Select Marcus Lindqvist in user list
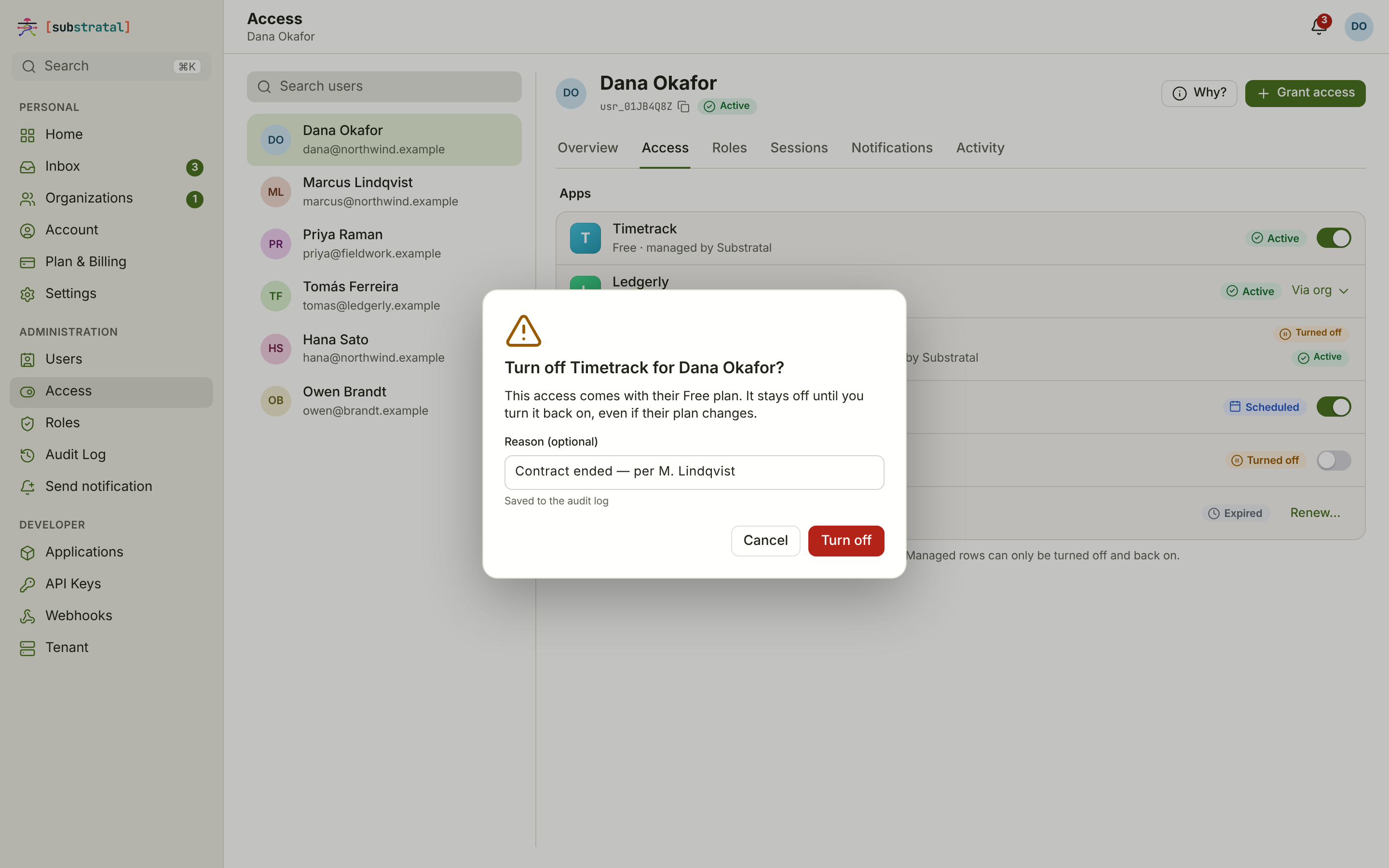This screenshot has height=868, width=1389. 384,192
